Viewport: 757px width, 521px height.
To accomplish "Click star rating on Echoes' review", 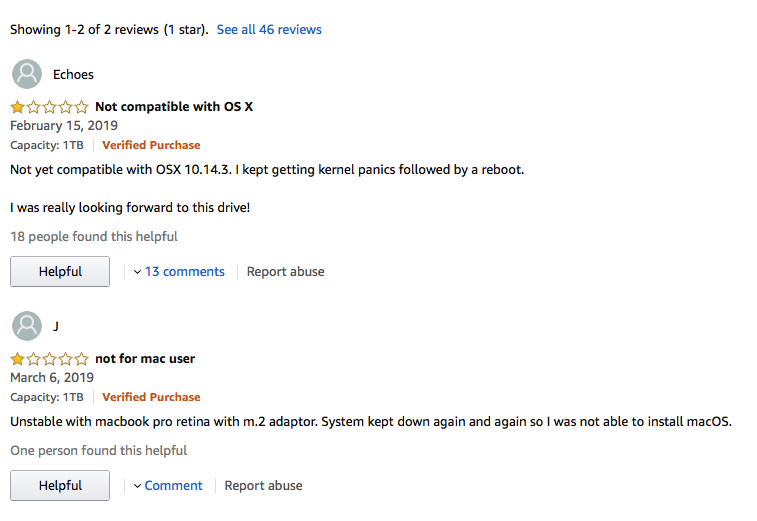I will (x=49, y=106).
